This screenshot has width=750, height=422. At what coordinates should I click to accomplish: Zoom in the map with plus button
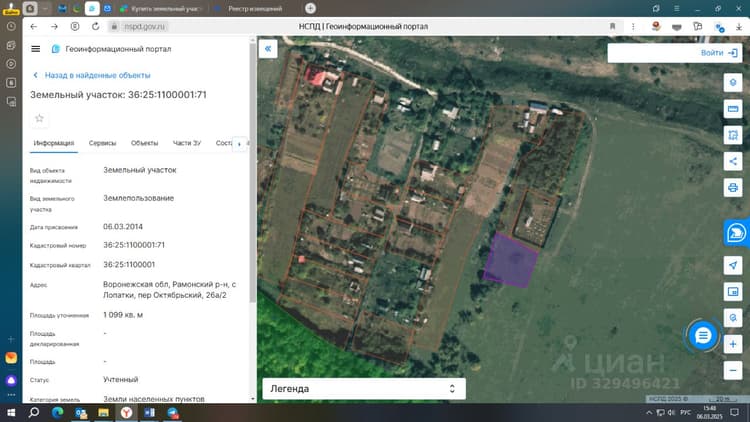(x=733, y=344)
